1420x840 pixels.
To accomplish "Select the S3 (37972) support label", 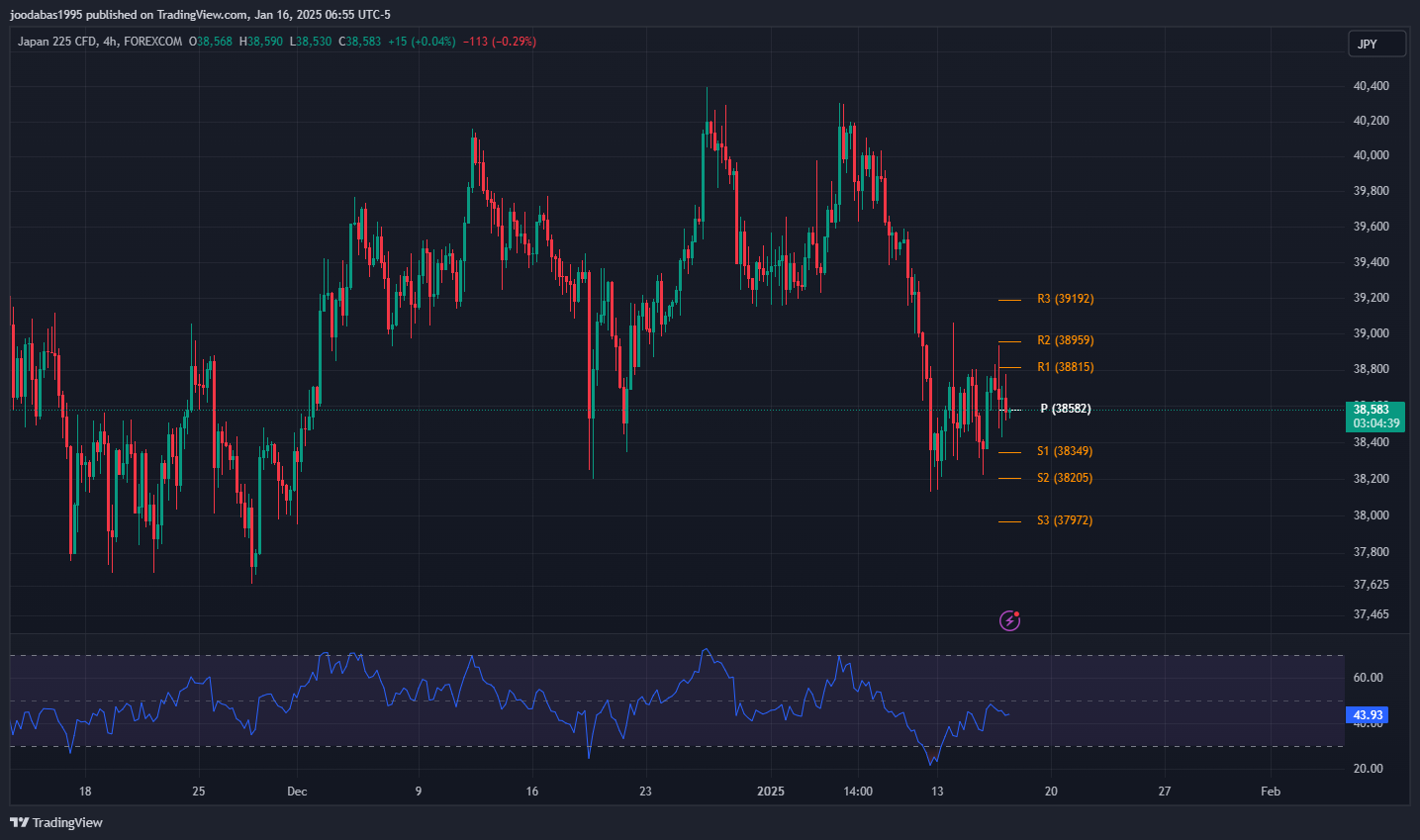I will [x=1065, y=520].
